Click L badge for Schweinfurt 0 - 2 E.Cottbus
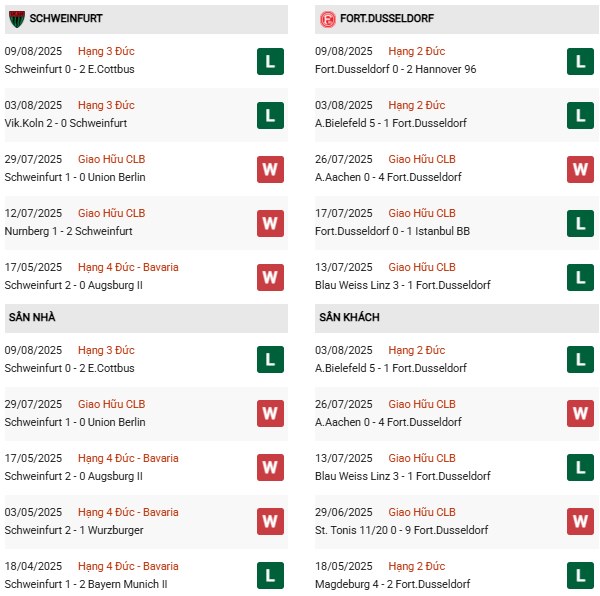The width and height of the screenshot is (600, 596). (x=270, y=61)
